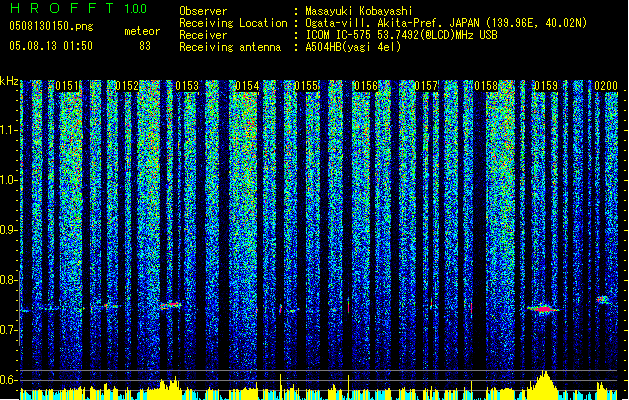
Task: Click the HROFFT title text
Action: pyautogui.click(x=62, y=8)
